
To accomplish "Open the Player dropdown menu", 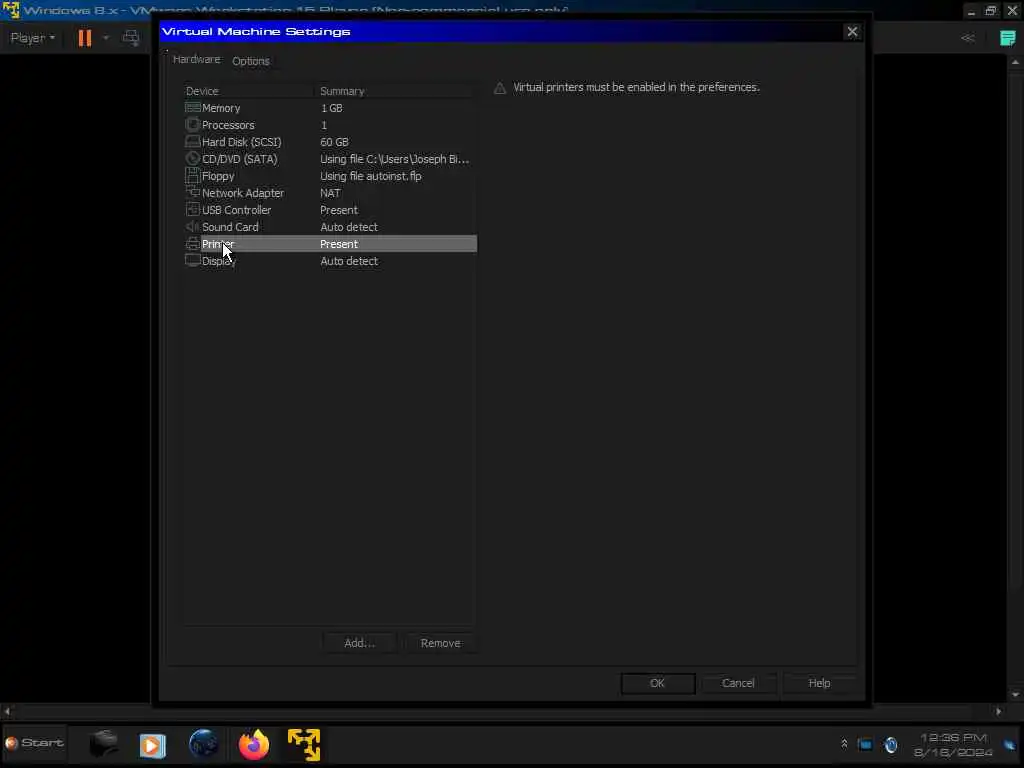I will pos(32,38).
